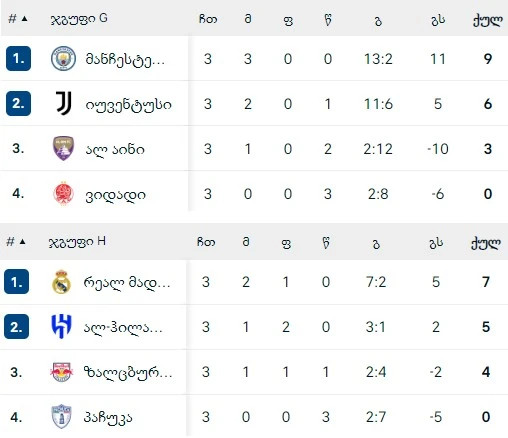Select Real Madrid's first place badge
Image resolution: width=508 pixels, height=438 pixels.
point(16,282)
